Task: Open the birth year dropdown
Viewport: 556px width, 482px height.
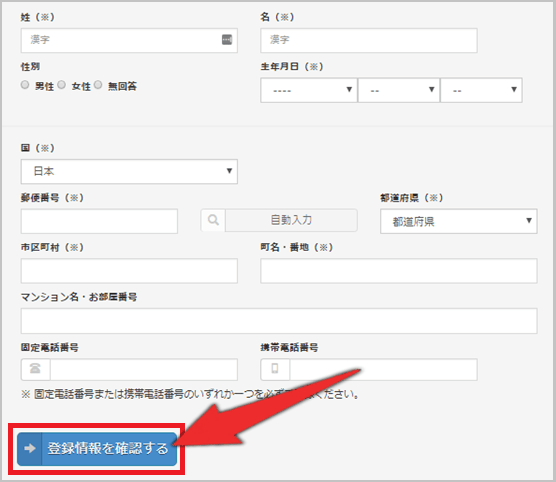Action: point(308,90)
